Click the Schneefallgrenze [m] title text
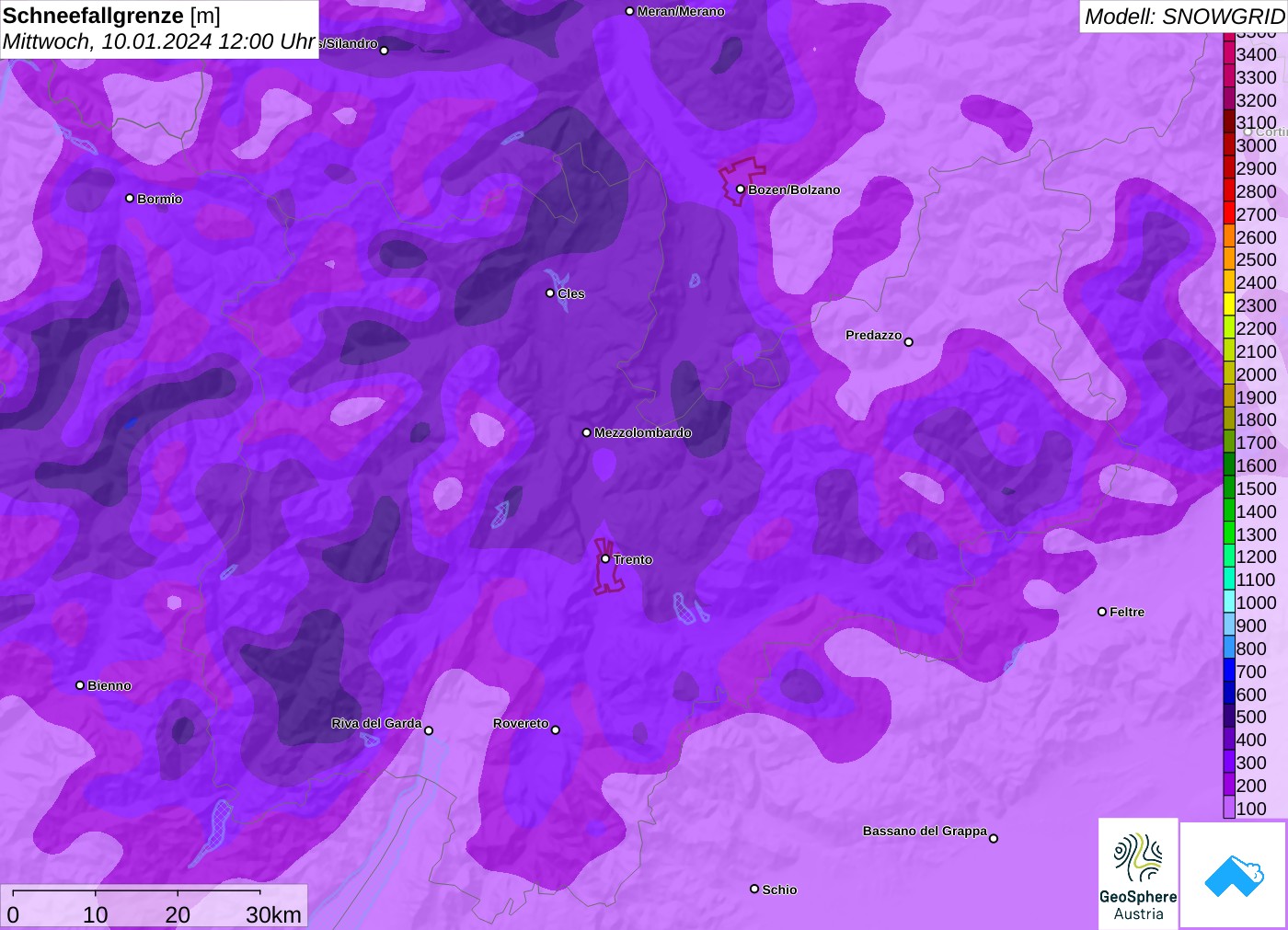The height and width of the screenshot is (930, 1288). [x=111, y=16]
